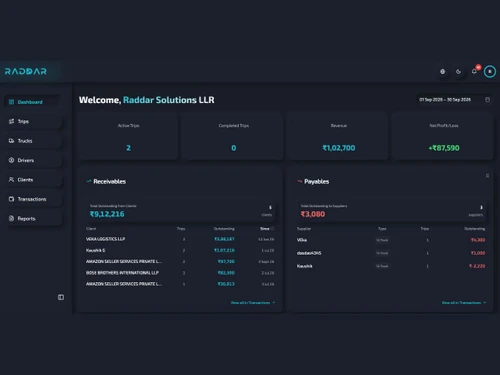Screen dimensions: 500x375
Task: Click the Drivers icon in the sidebar
Action: 11,160
